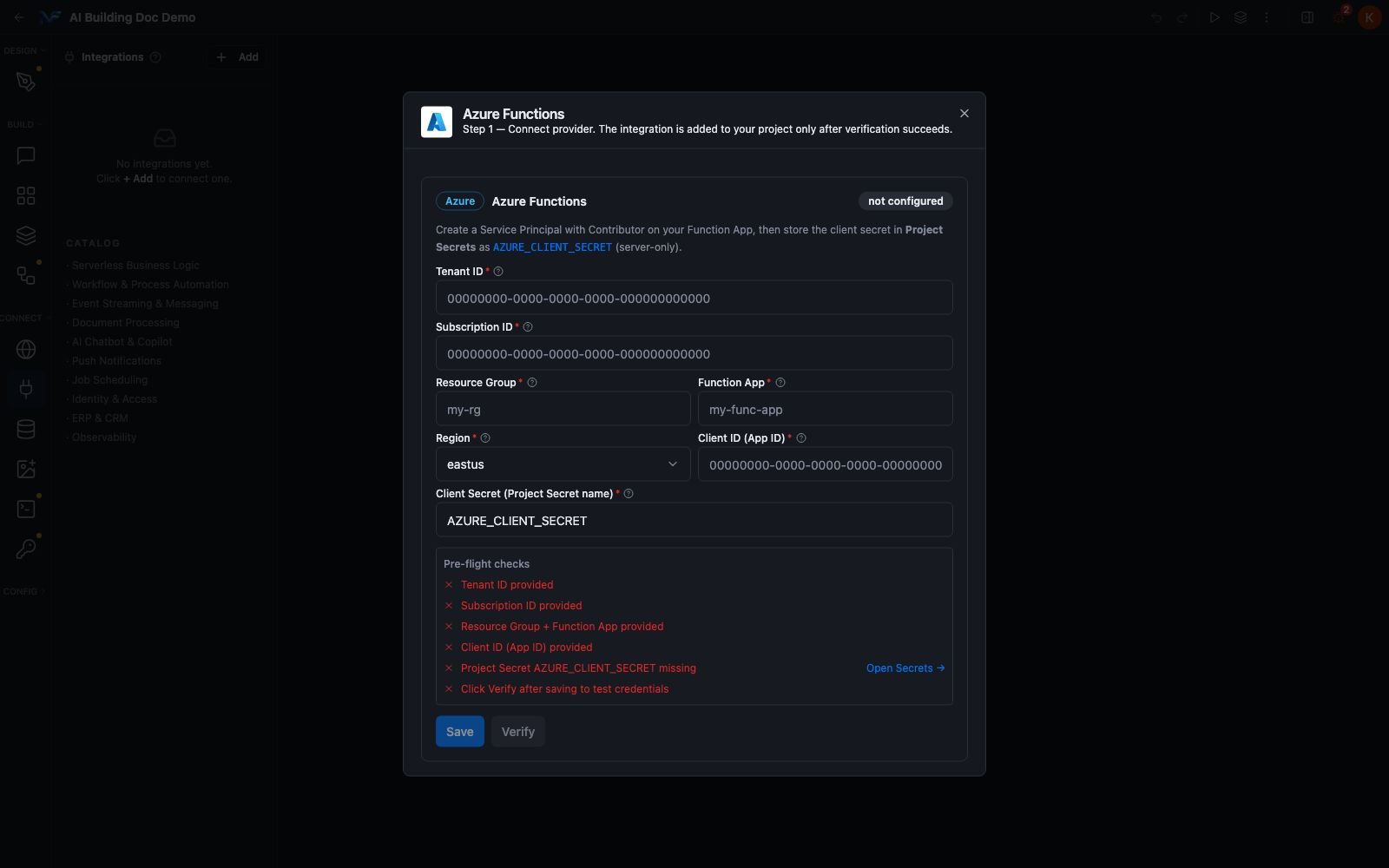Click the Azure provider badge
1389x868 pixels.
pyautogui.click(x=460, y=201)
